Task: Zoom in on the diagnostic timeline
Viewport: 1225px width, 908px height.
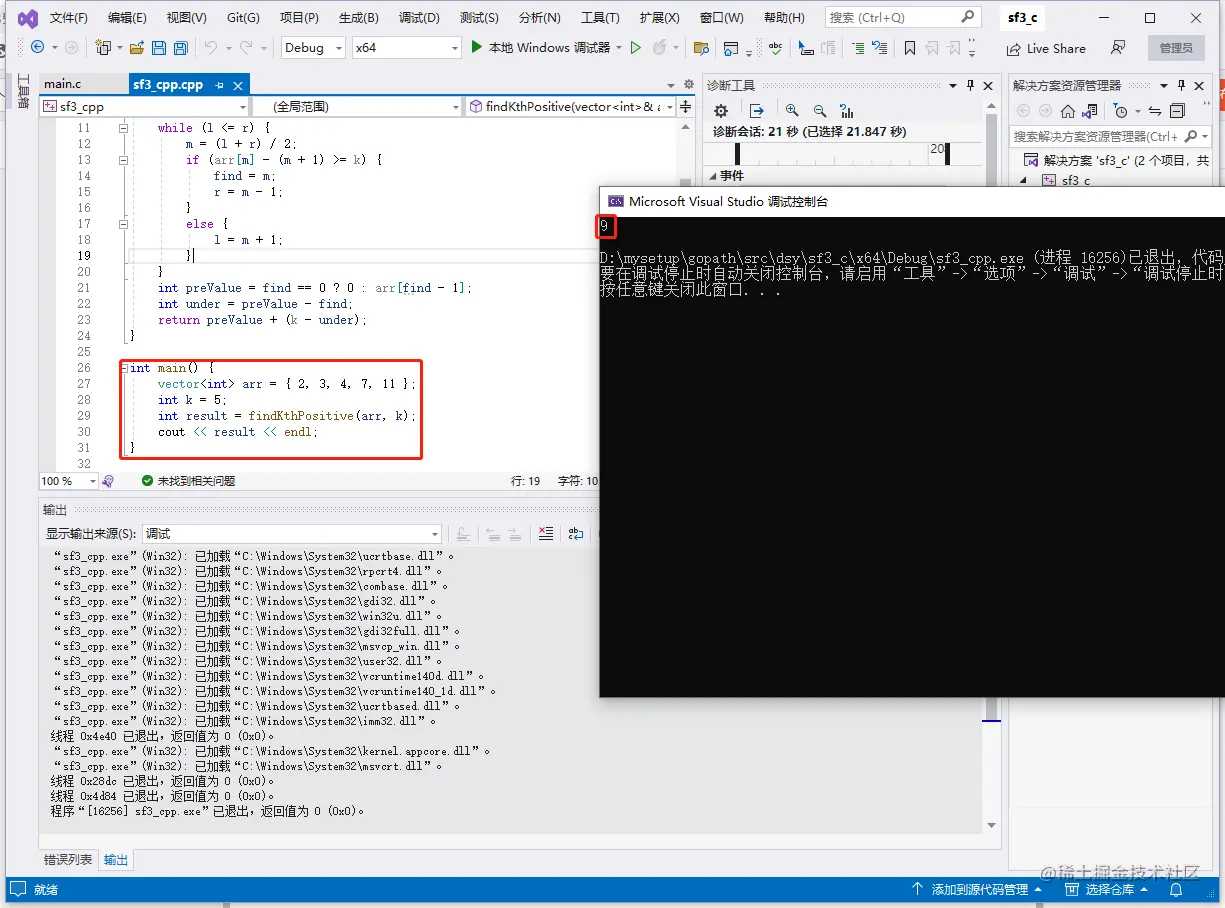Action: [792, 111]
